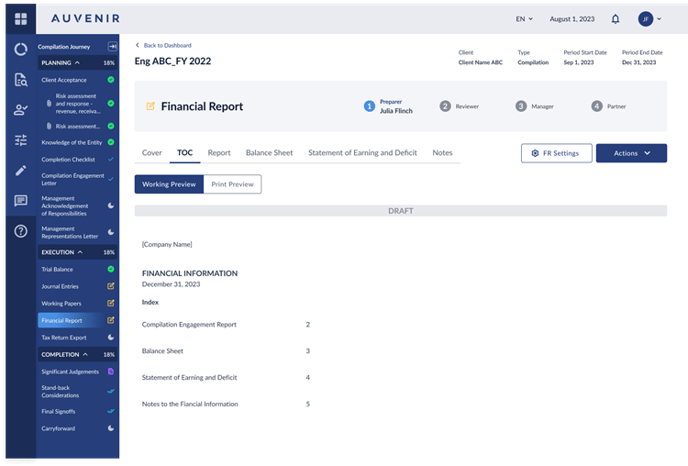
Task: Click the FR Settings button
Action: [556, 153]
